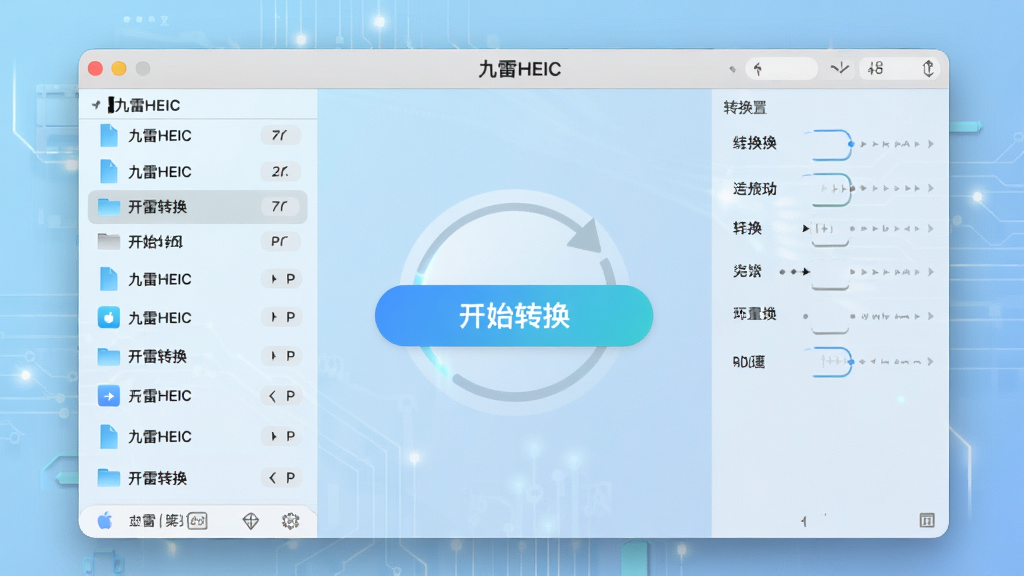Collapse the 九雷HEIC sidebar header arrow

point(96,104)
